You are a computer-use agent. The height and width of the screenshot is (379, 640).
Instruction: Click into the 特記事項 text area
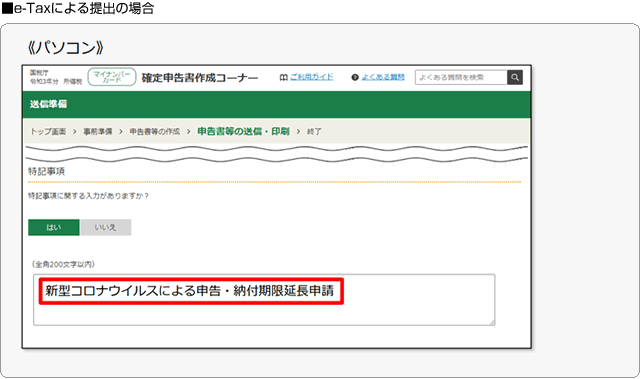tap(264, 300)
